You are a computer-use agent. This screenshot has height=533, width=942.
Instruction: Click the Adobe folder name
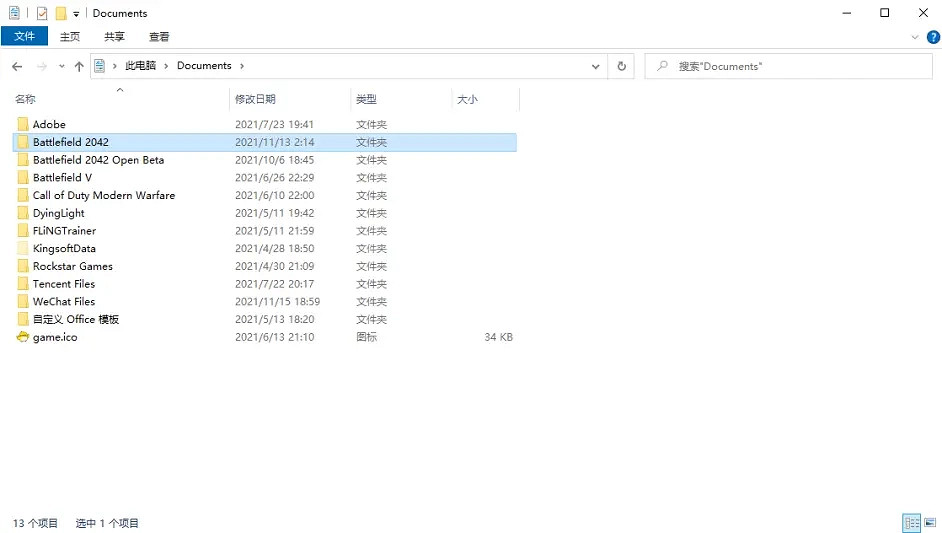click(x=49, y=124)
